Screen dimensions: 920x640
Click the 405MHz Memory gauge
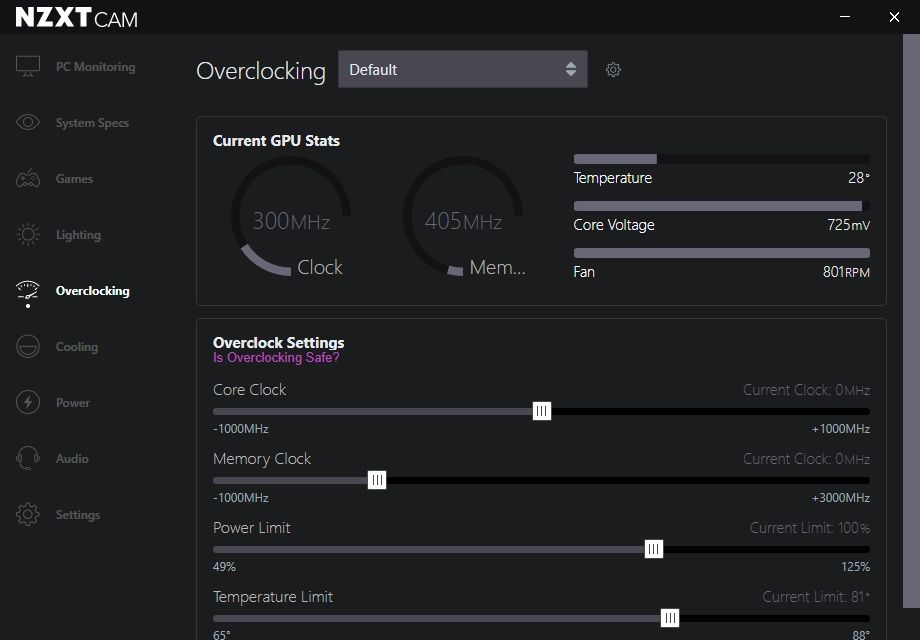pos(463,216)
